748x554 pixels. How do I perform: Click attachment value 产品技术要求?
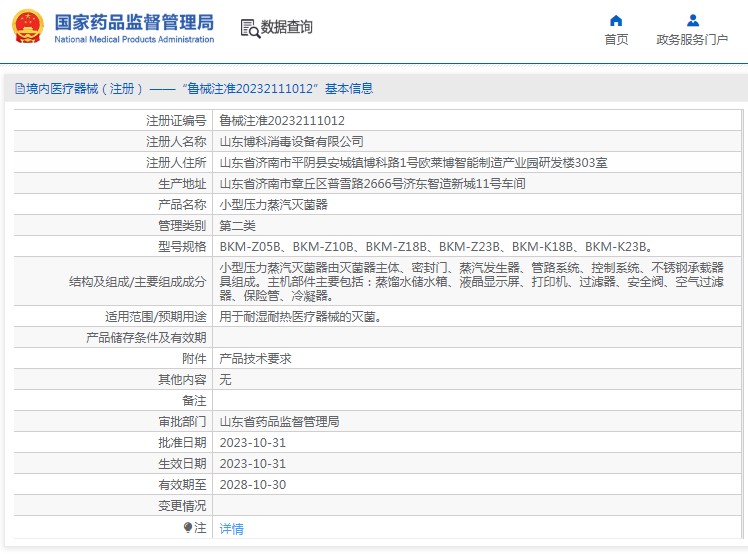click(255, 359)
